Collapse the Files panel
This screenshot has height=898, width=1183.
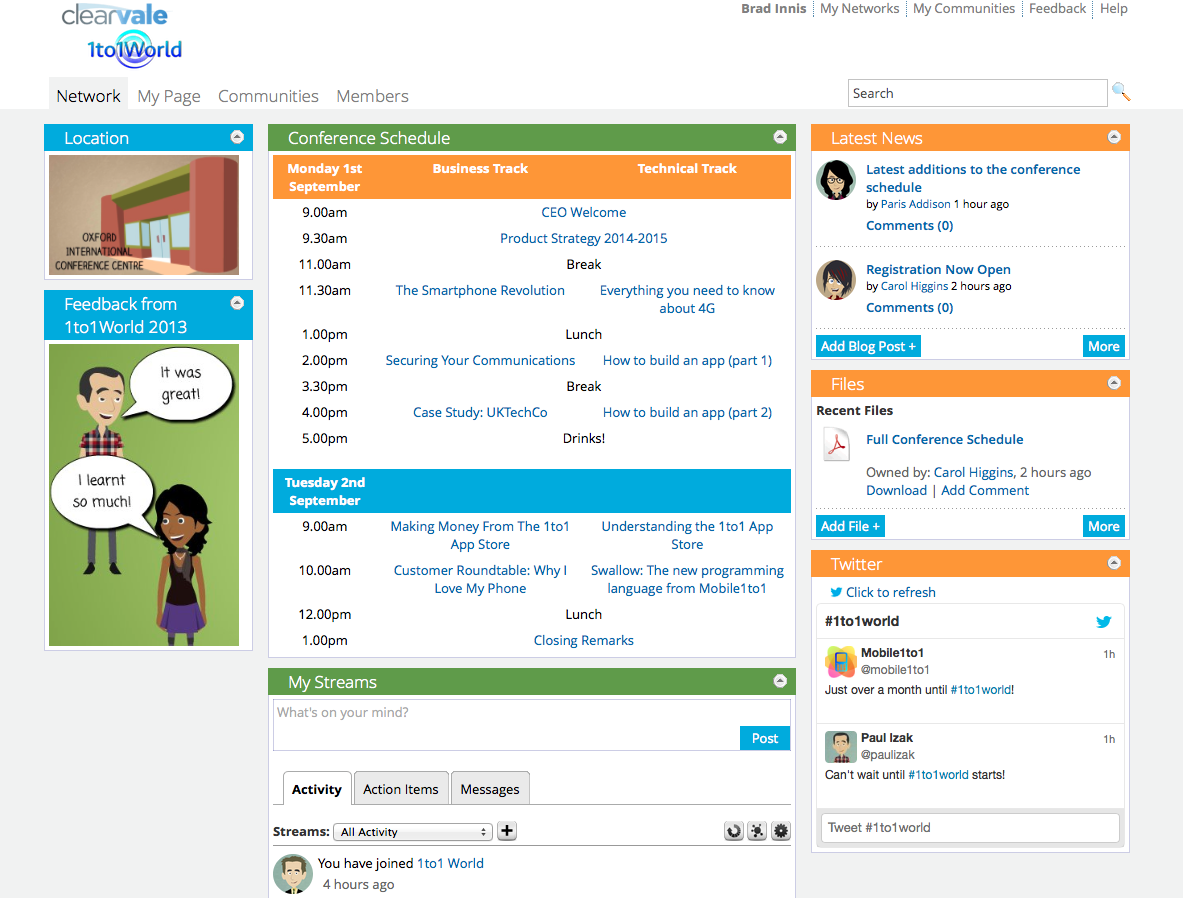point(1114,383)
